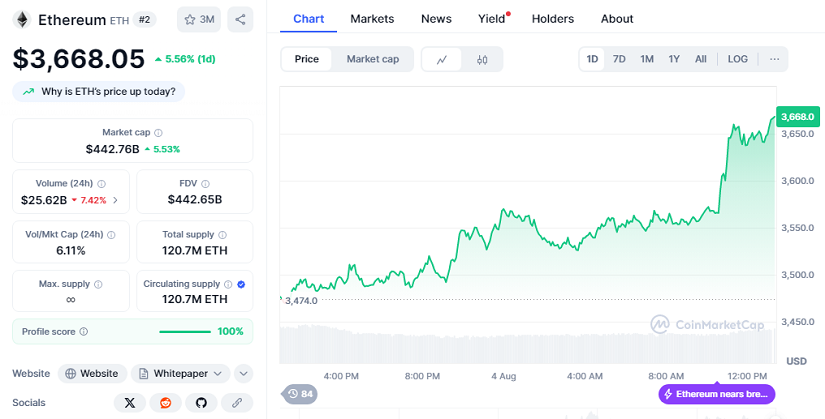Click the $442.65B FDV value
The height and width of the screenshot is (419, 825).
195,199
